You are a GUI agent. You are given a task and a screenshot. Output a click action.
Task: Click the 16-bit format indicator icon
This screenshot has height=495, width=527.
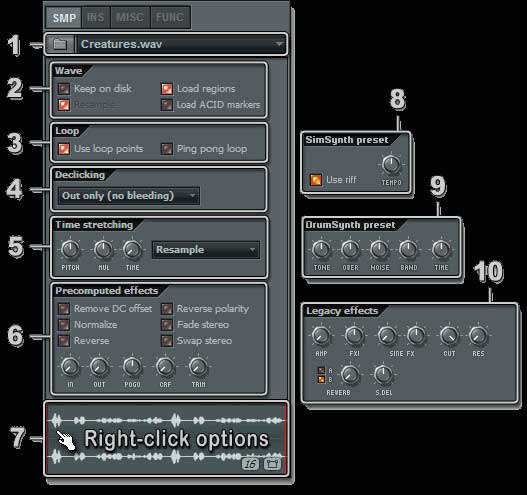(x=250, y=464)
